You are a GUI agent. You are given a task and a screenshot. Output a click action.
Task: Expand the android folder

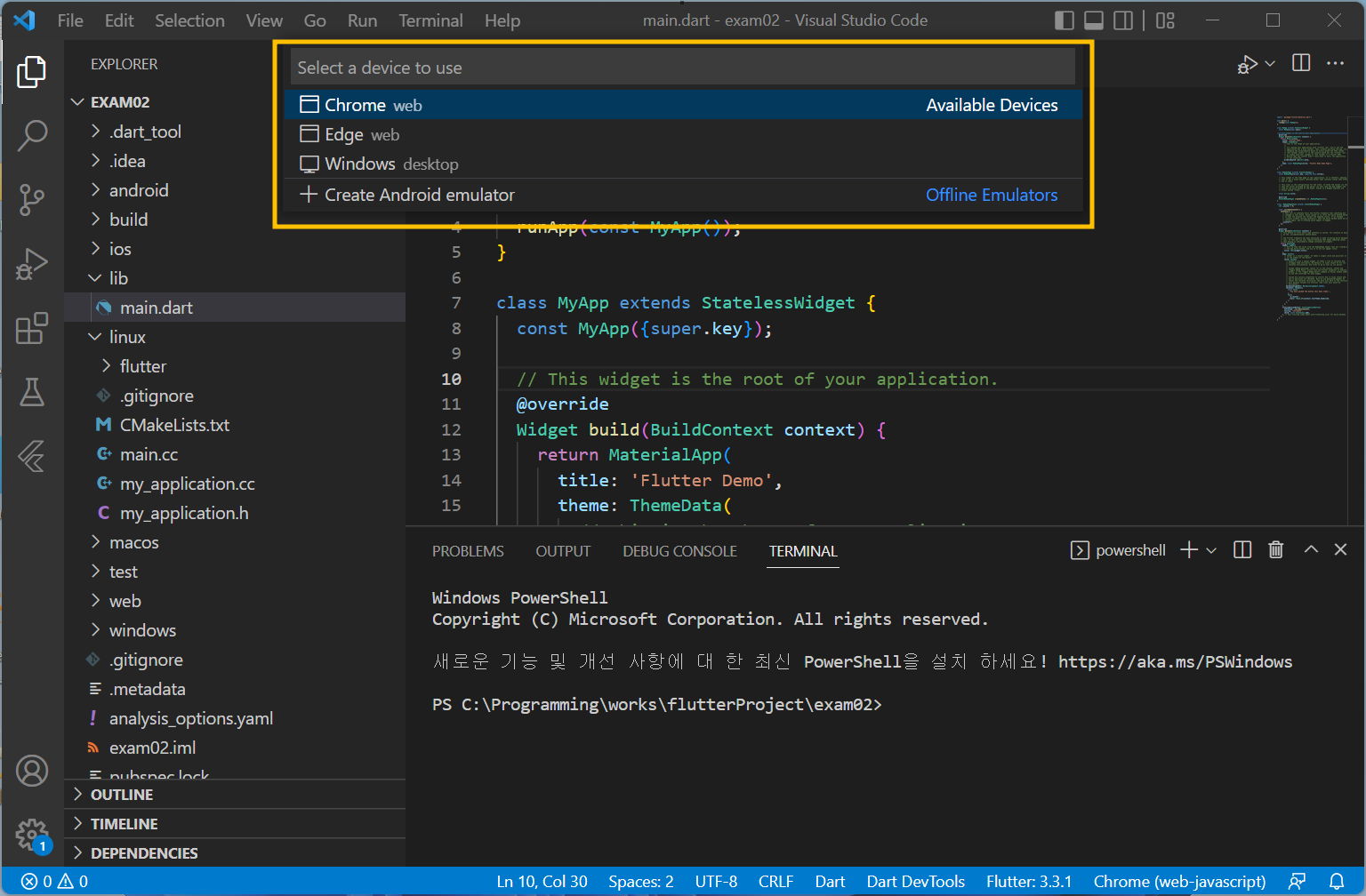(x=235, y=190)
